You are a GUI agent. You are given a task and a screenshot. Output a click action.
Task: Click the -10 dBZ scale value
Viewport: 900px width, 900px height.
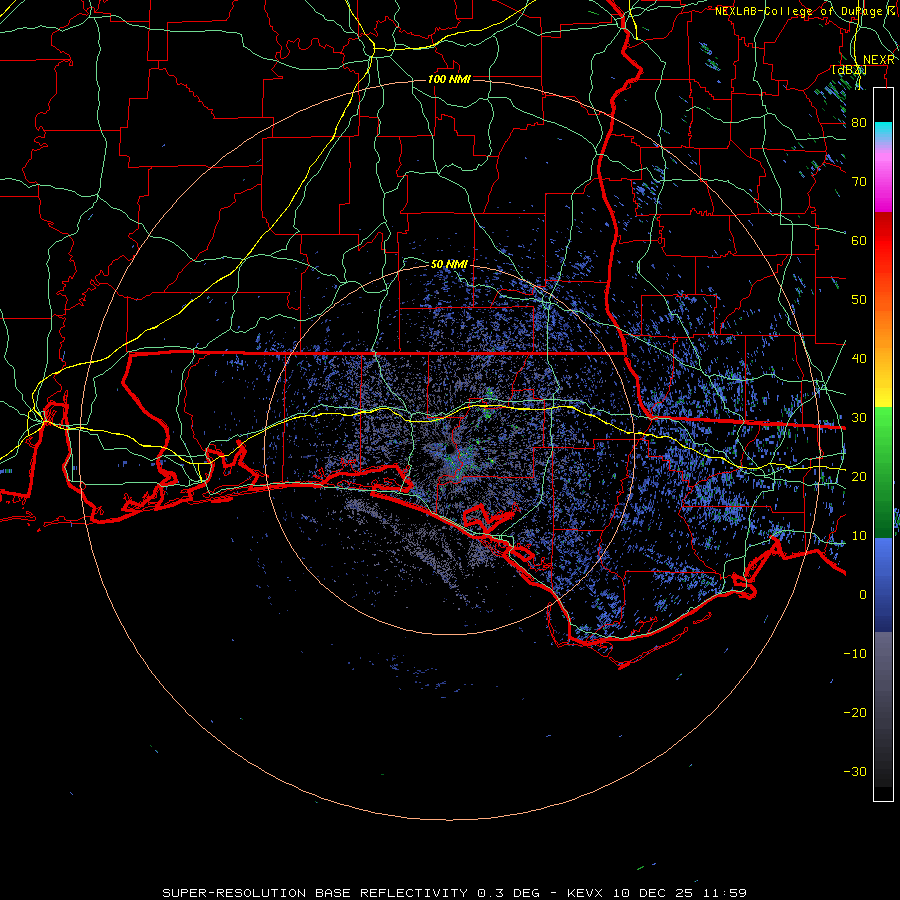point(855,654)
